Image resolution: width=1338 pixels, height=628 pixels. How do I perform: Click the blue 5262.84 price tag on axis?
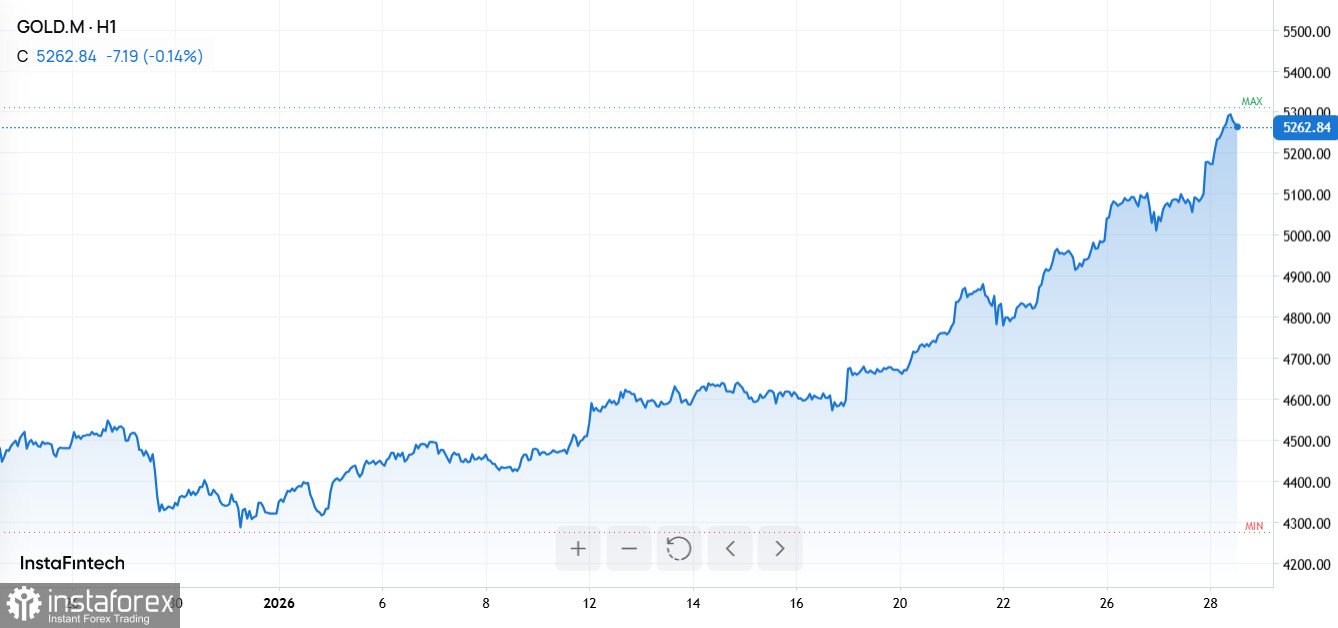(x=1304, y=127)
